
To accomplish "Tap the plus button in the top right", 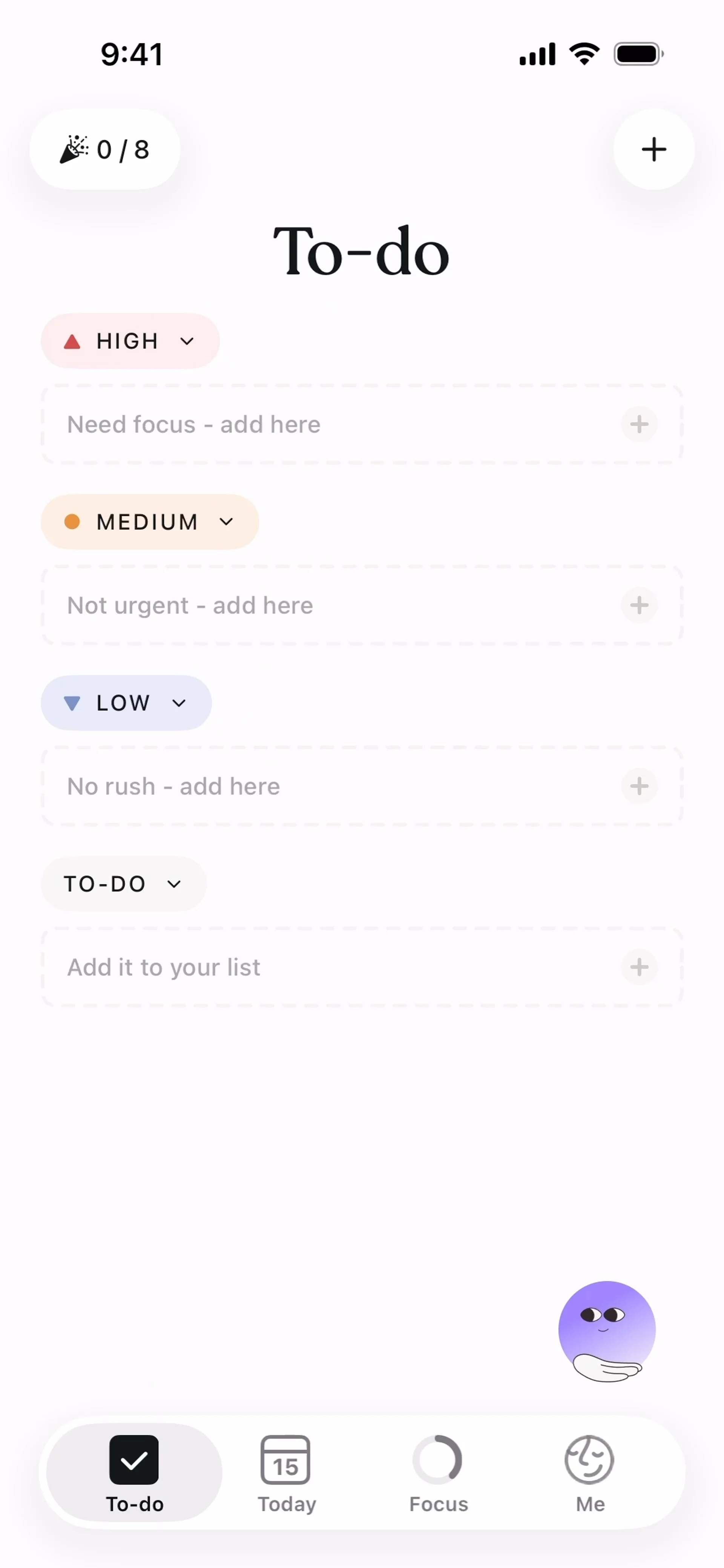I will click(x=653, y=149).
